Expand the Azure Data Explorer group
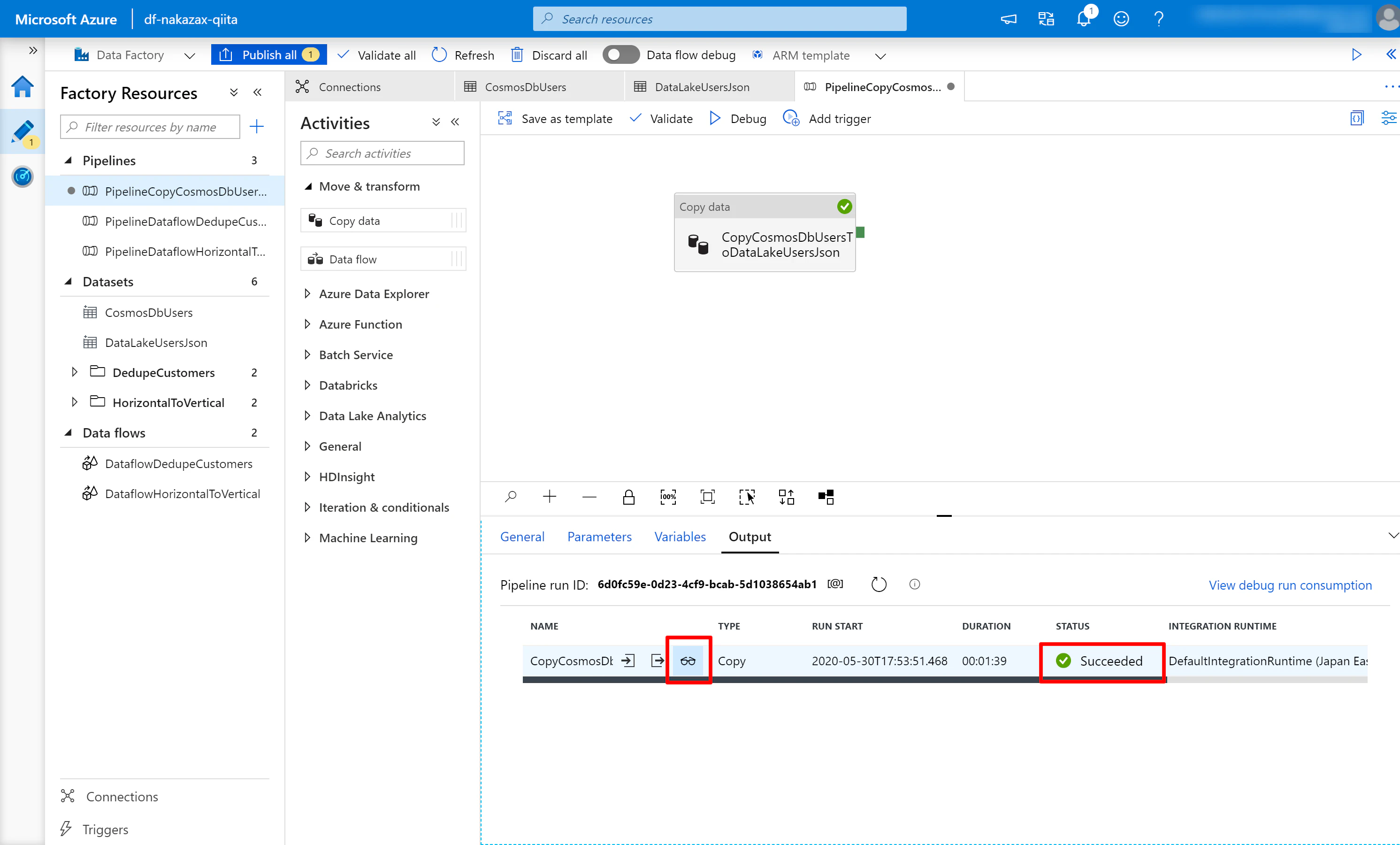The width and height of the screenshot is (1400, 845). click(x=307, y=294)
